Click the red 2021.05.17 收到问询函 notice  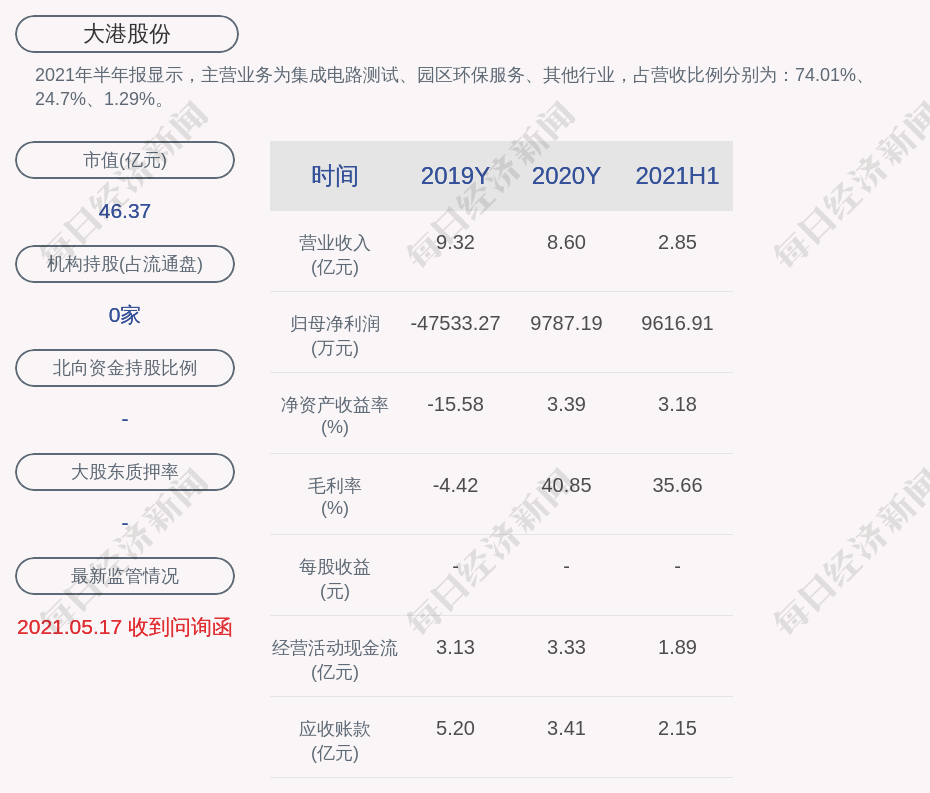pos(125,627)
